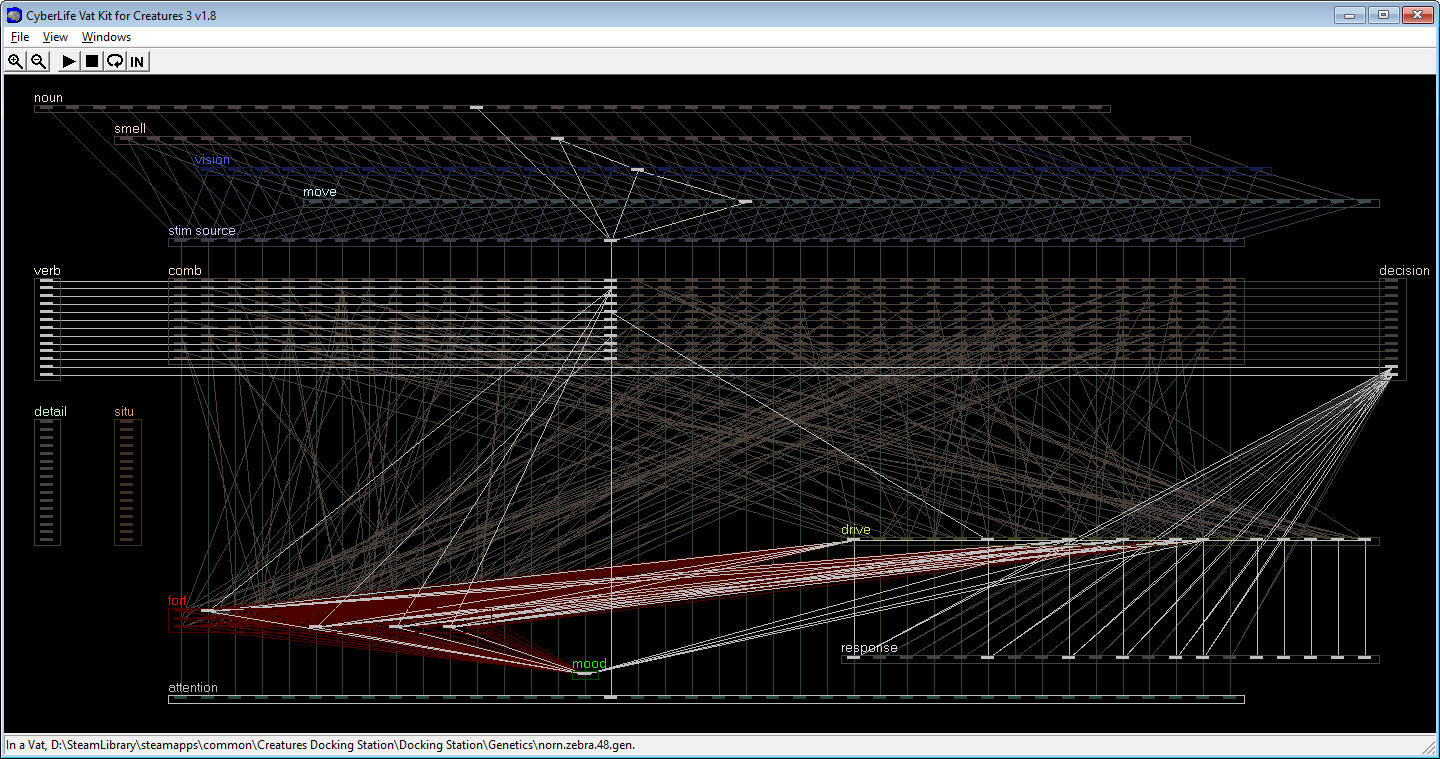
Task: Open the File menu
Action: click(x=19, y=36)
